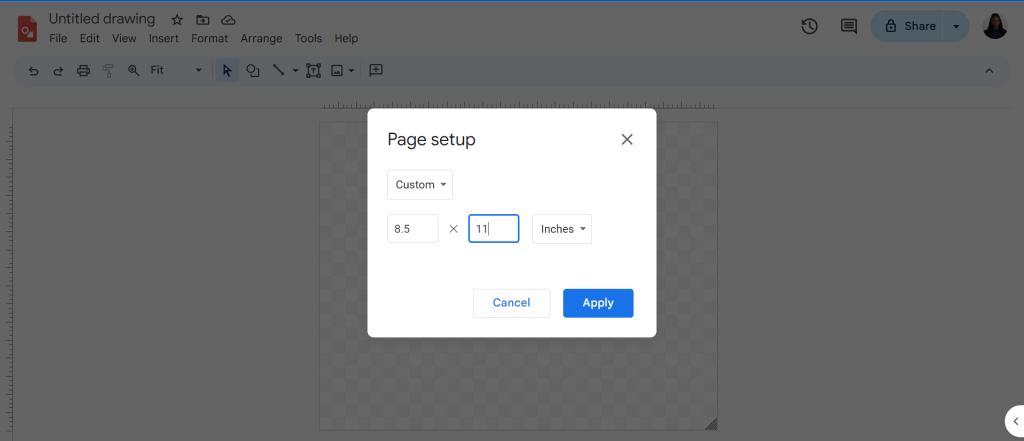
Task: Open the Inches unit dropdown
Action: pos(562,229)
